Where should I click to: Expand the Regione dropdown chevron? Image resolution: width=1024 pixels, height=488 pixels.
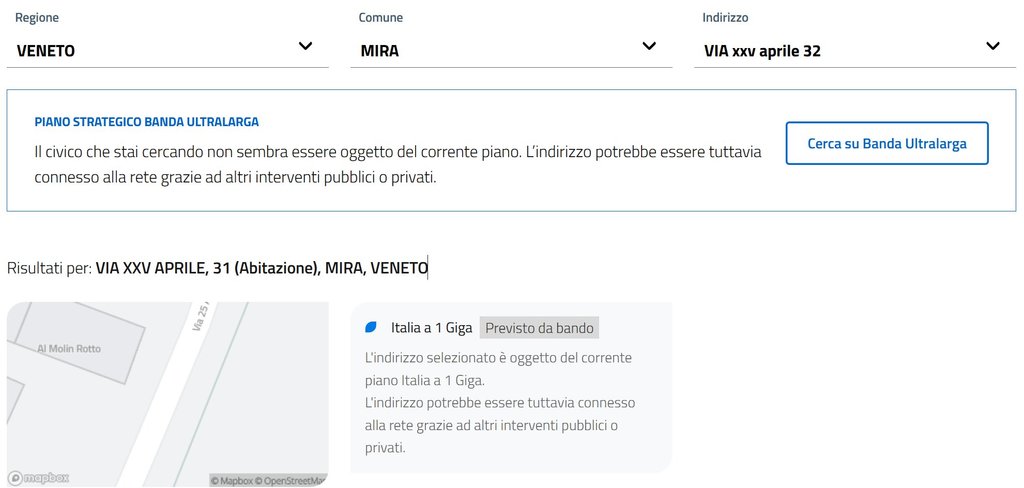coord(306,46)
